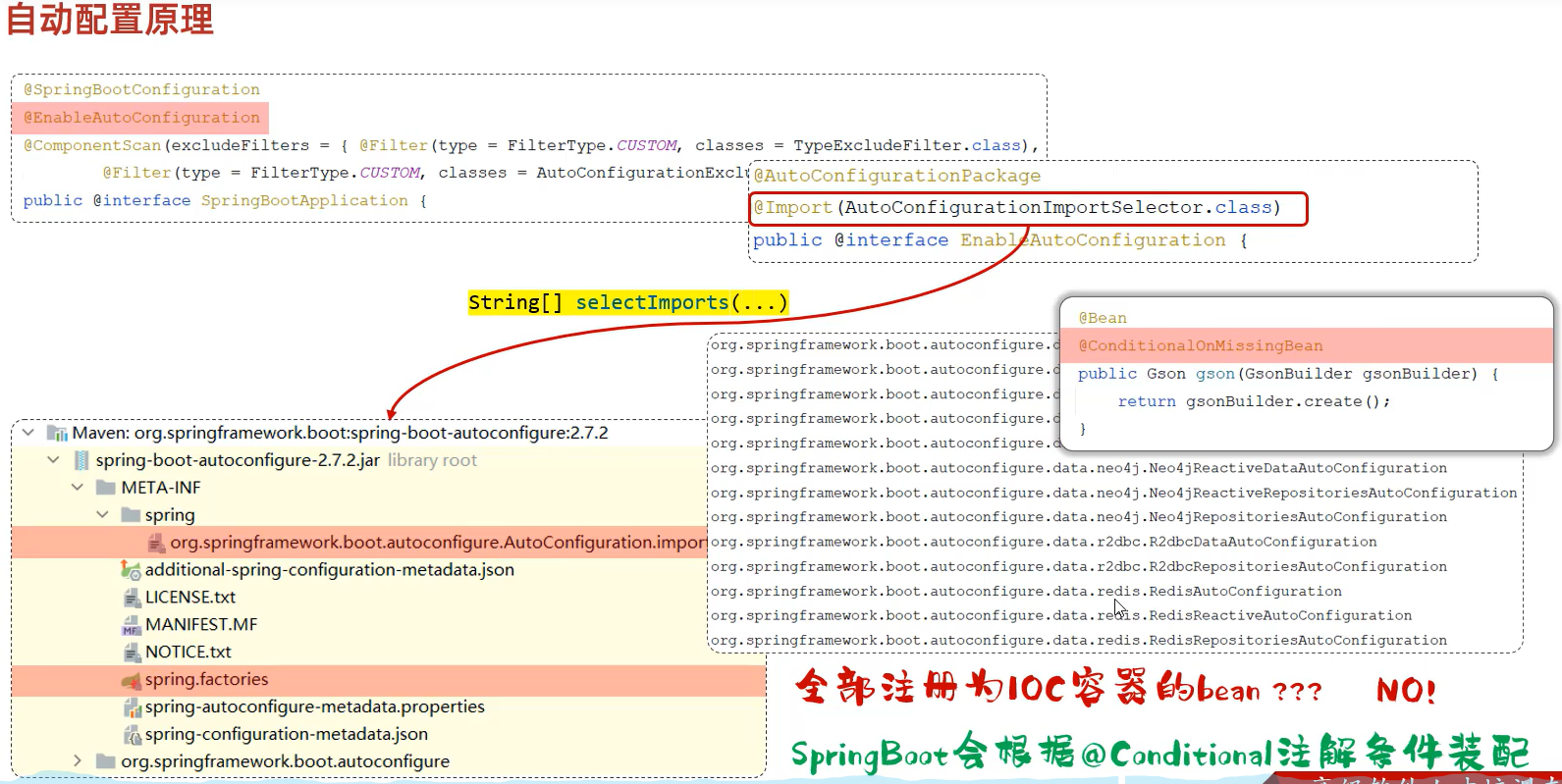The width and height of the screenshot is (1562, 784).
Task: Select spring-configuration-metadata.json file
Action: pos(287,734)
